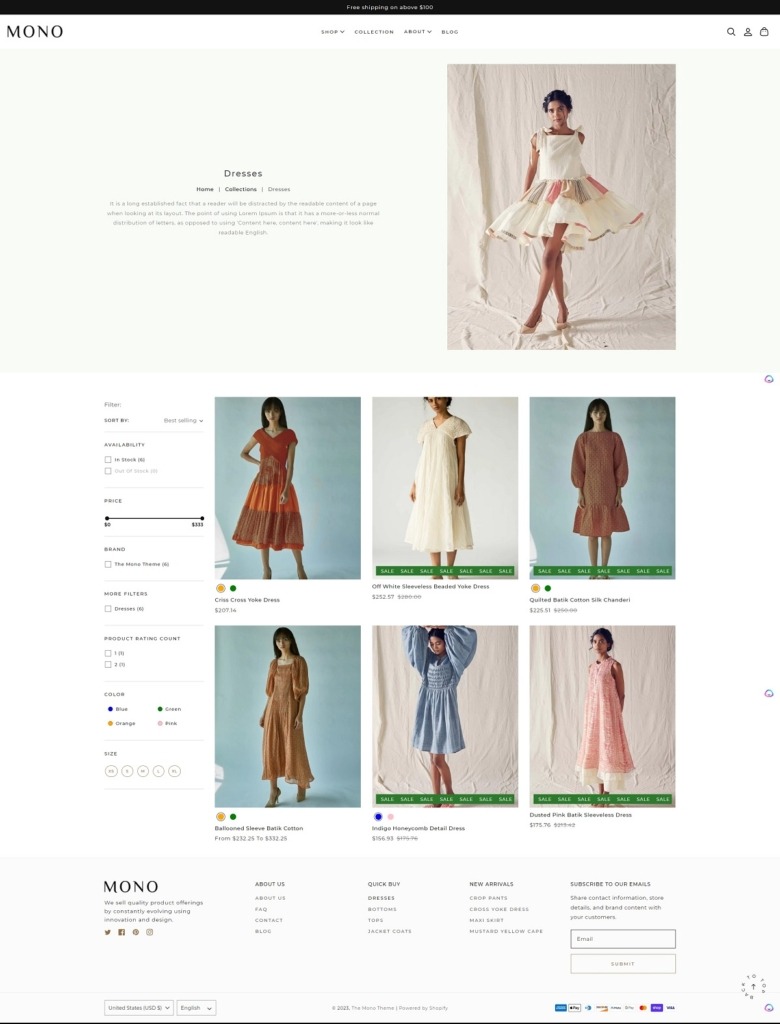Expand the United States (USD $) currency selector
780x1024 pixels.
click(x=139, y=1008)
